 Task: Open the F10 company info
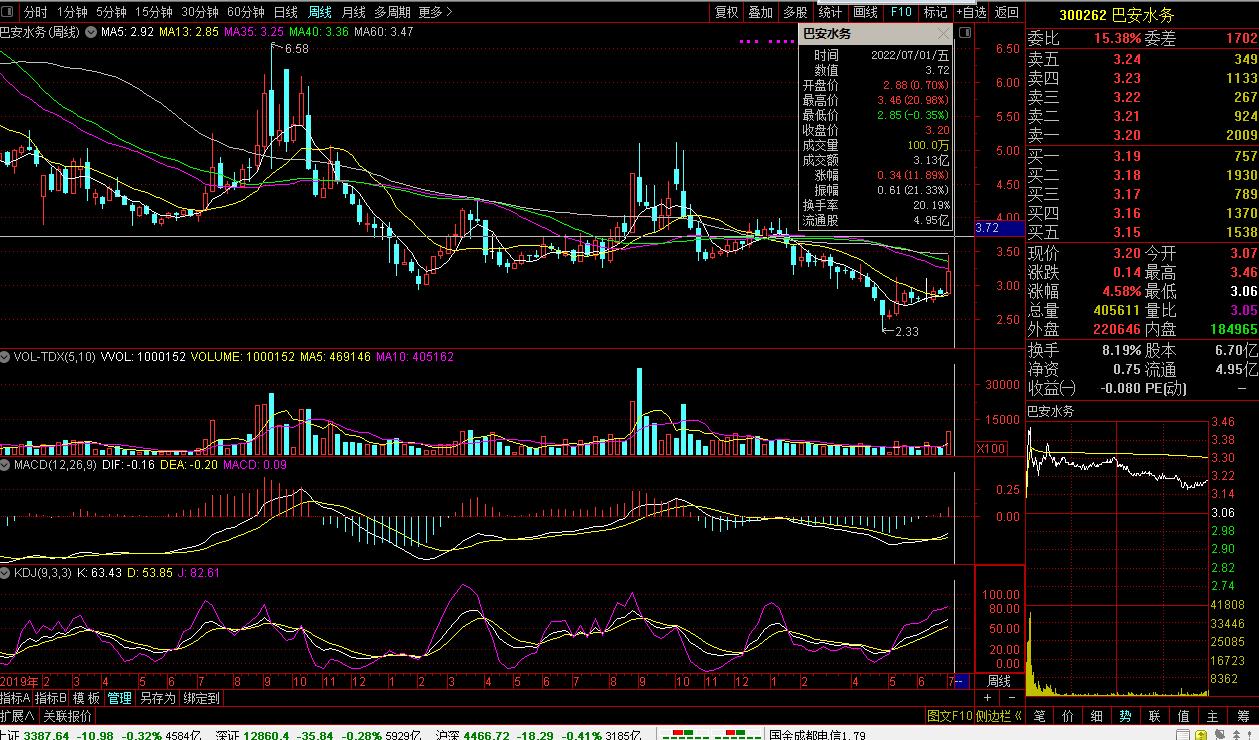point(900,12)
